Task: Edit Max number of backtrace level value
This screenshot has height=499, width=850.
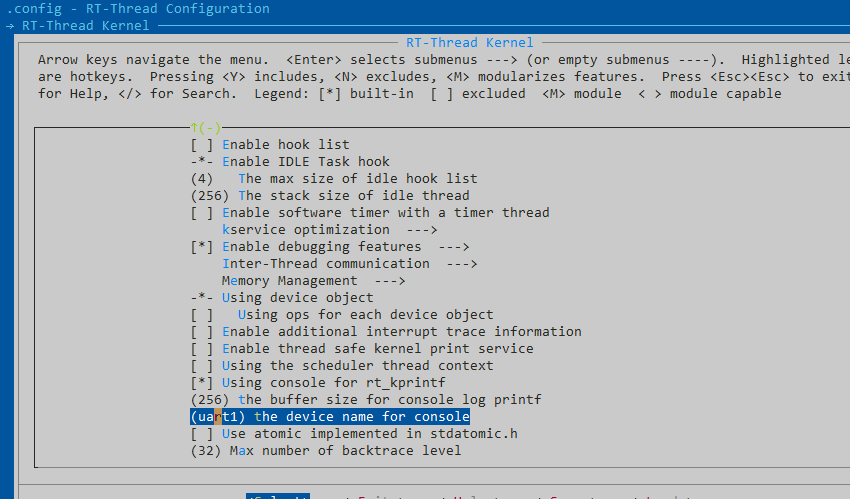Action: pos(326,450)
